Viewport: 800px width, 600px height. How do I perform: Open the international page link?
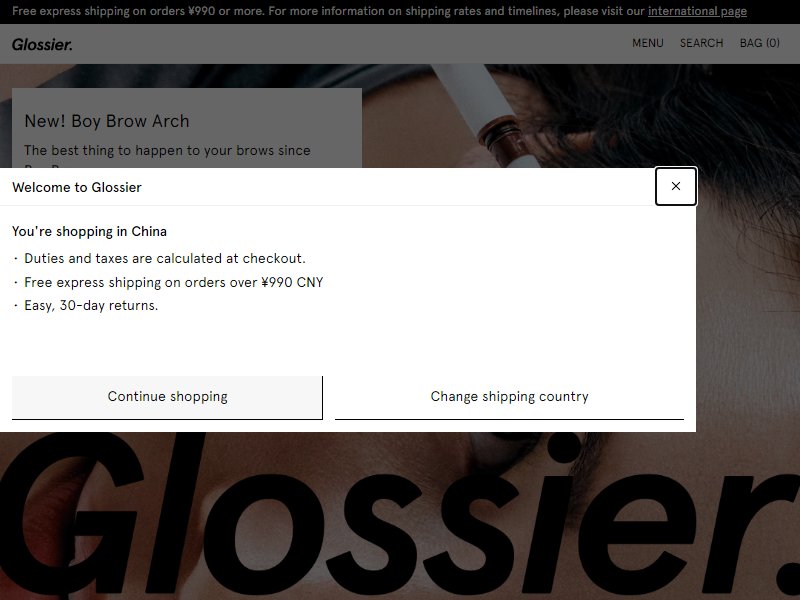tap(697, 11)
